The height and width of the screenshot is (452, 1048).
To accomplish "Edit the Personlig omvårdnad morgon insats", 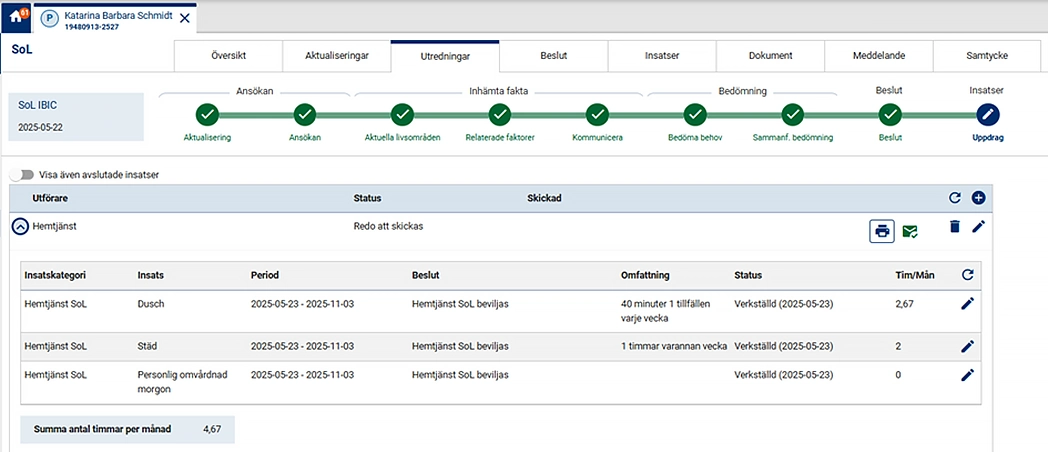I will point(967,375).
